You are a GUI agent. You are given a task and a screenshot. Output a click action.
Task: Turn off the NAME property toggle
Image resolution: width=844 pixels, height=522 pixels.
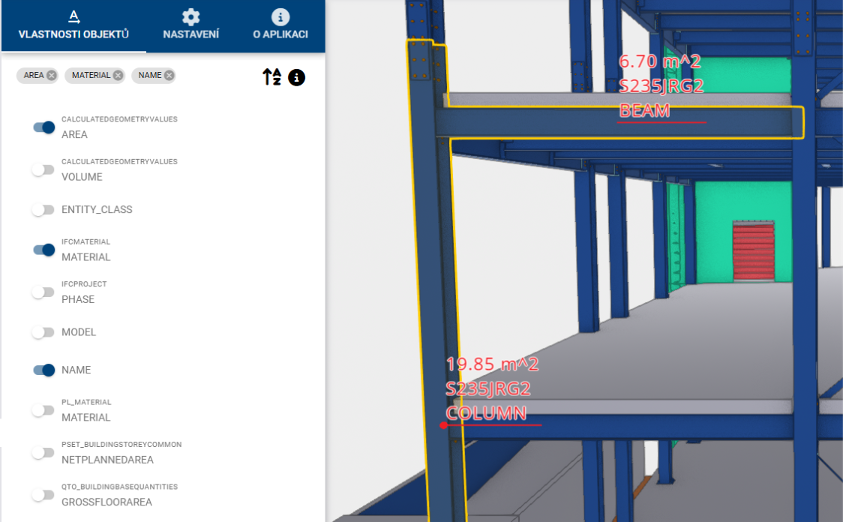point(43,370)
